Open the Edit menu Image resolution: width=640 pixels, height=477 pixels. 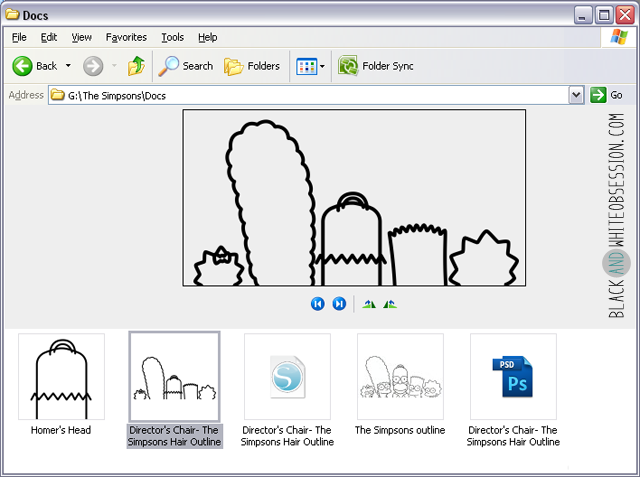49,37
